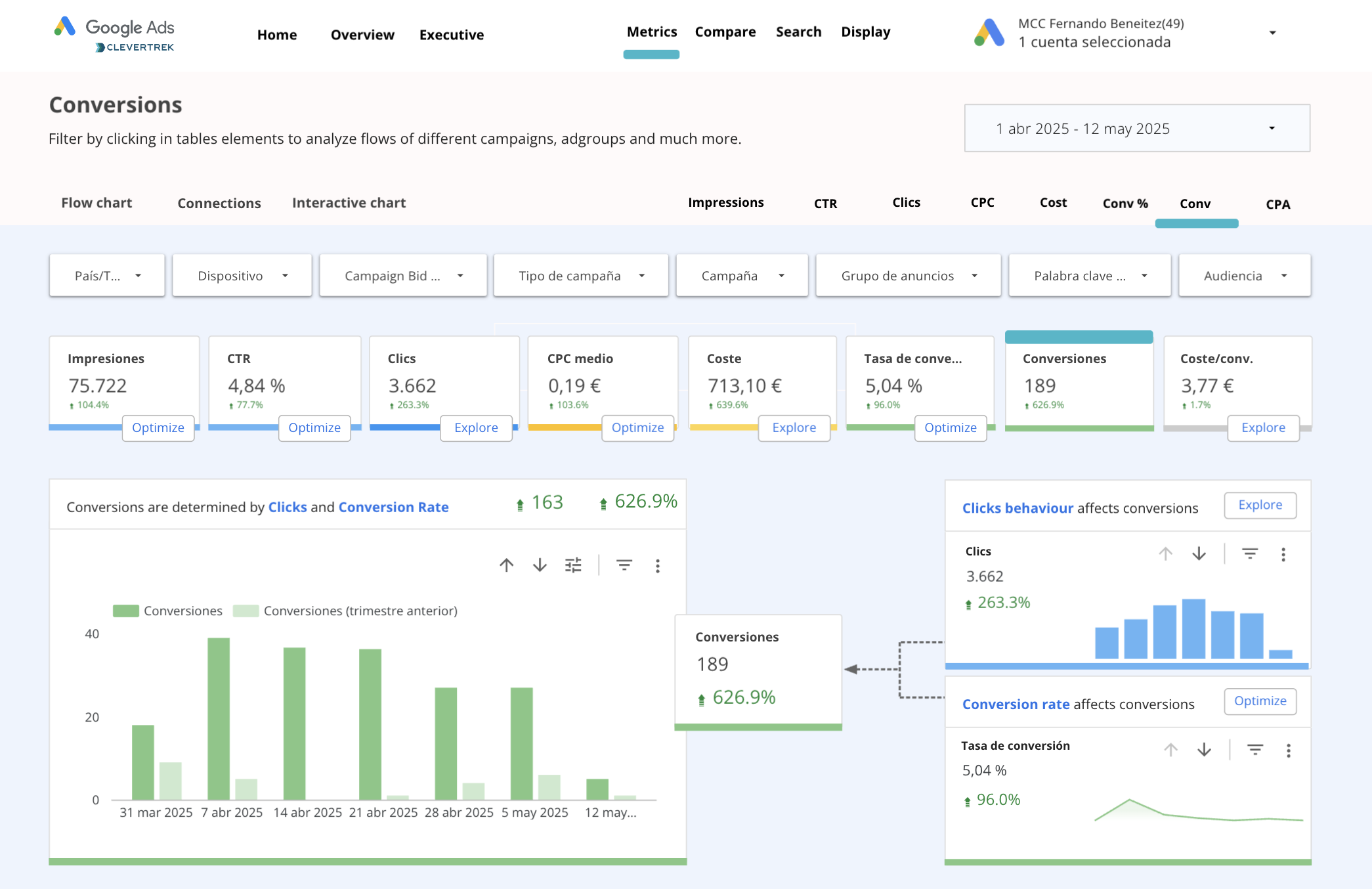Open the Campaign Bid filter dropdown
This screenshot has width=1372, height=889.
pos(403,276)
